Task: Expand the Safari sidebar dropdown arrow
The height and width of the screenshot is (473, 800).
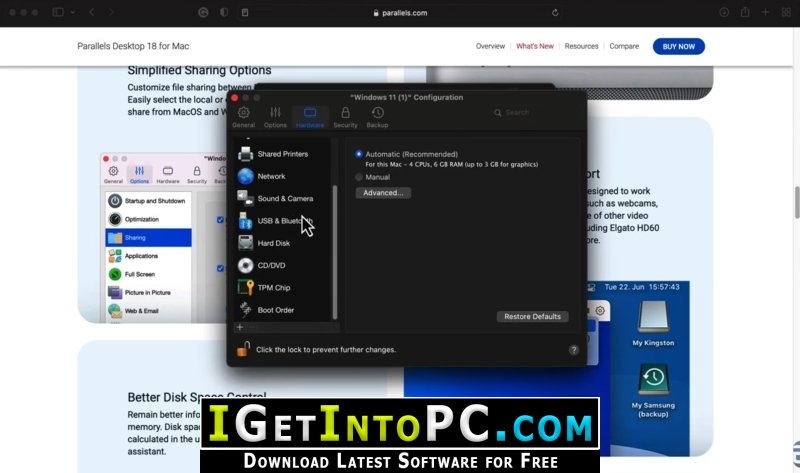Action: (73, 12)
